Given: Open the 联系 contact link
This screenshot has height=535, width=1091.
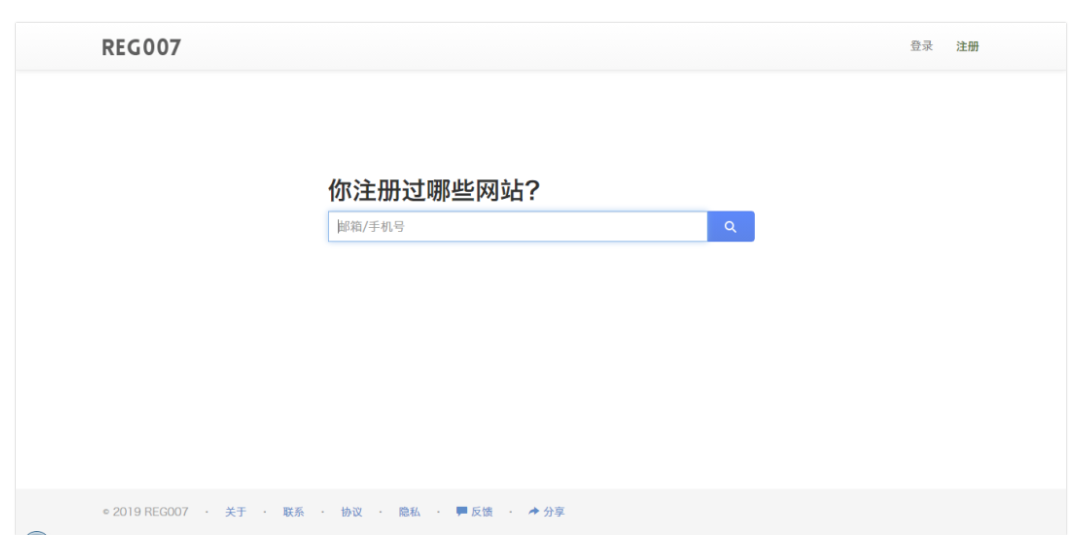Looking at the screenshot, I should point(293,512).
